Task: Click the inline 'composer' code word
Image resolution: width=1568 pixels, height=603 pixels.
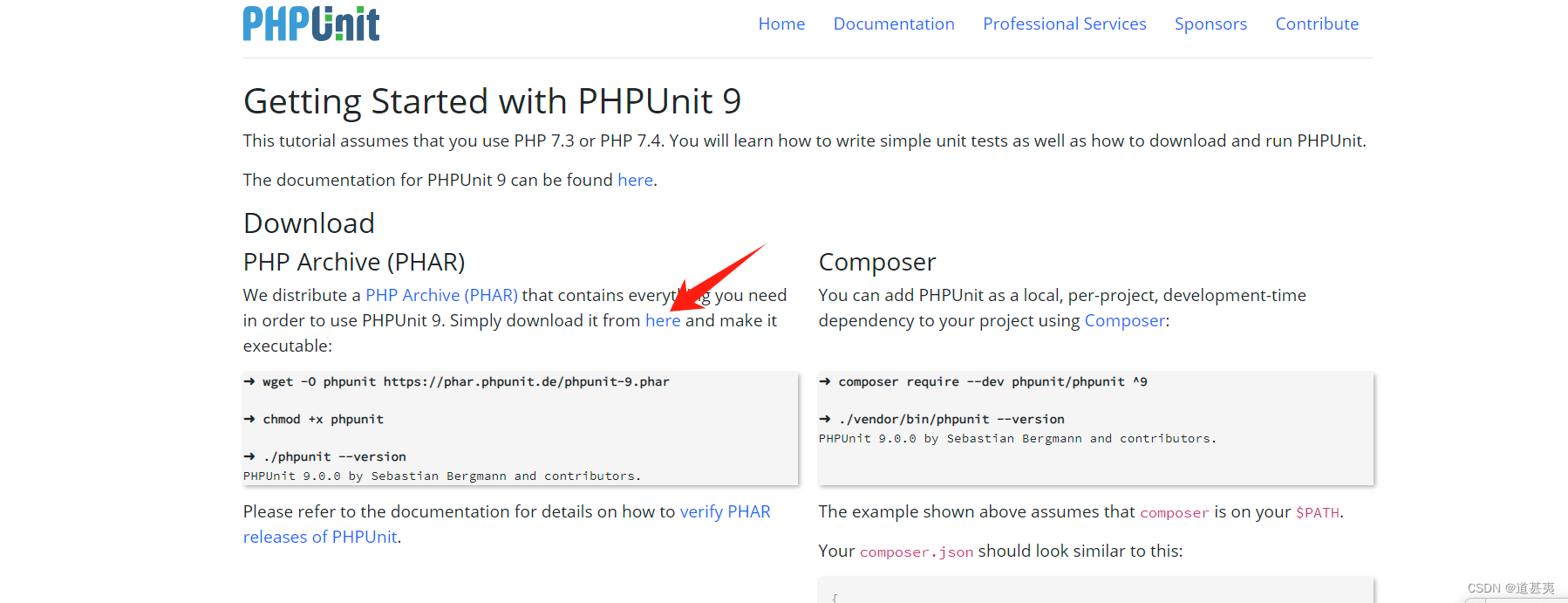Action: (1175, 512)
